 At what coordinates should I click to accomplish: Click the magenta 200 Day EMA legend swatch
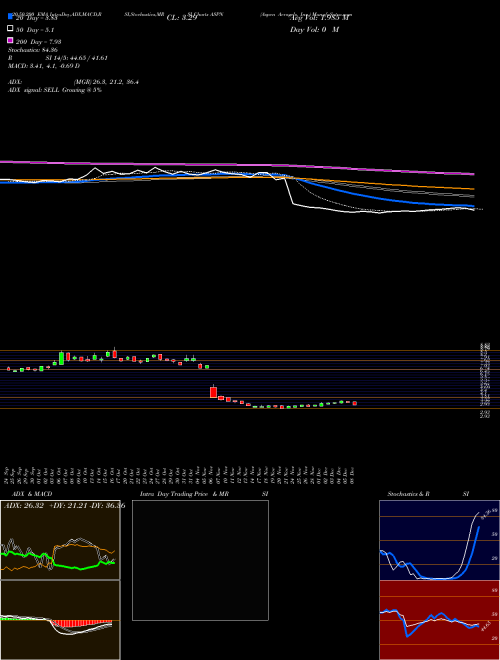10,40
